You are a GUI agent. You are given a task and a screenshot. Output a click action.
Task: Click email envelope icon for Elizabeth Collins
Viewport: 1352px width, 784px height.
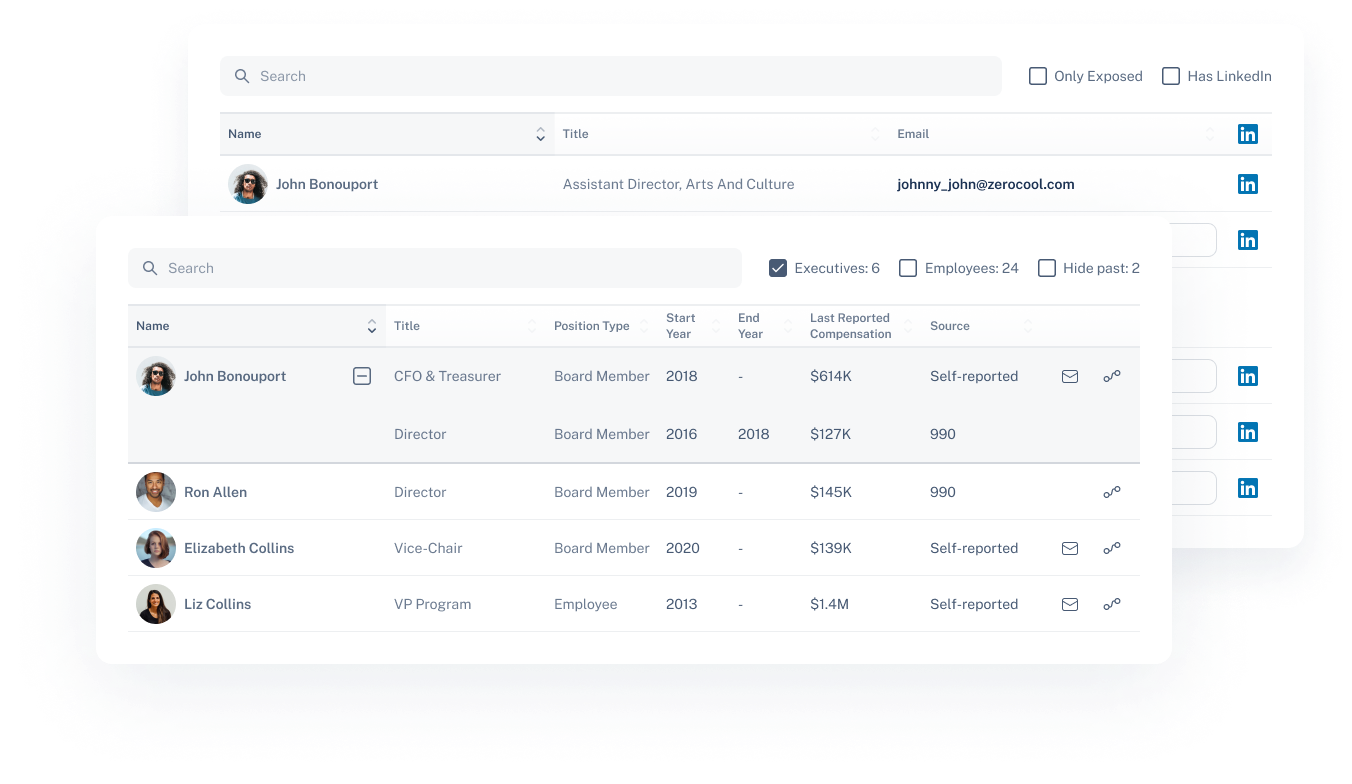coord(1069,549)
